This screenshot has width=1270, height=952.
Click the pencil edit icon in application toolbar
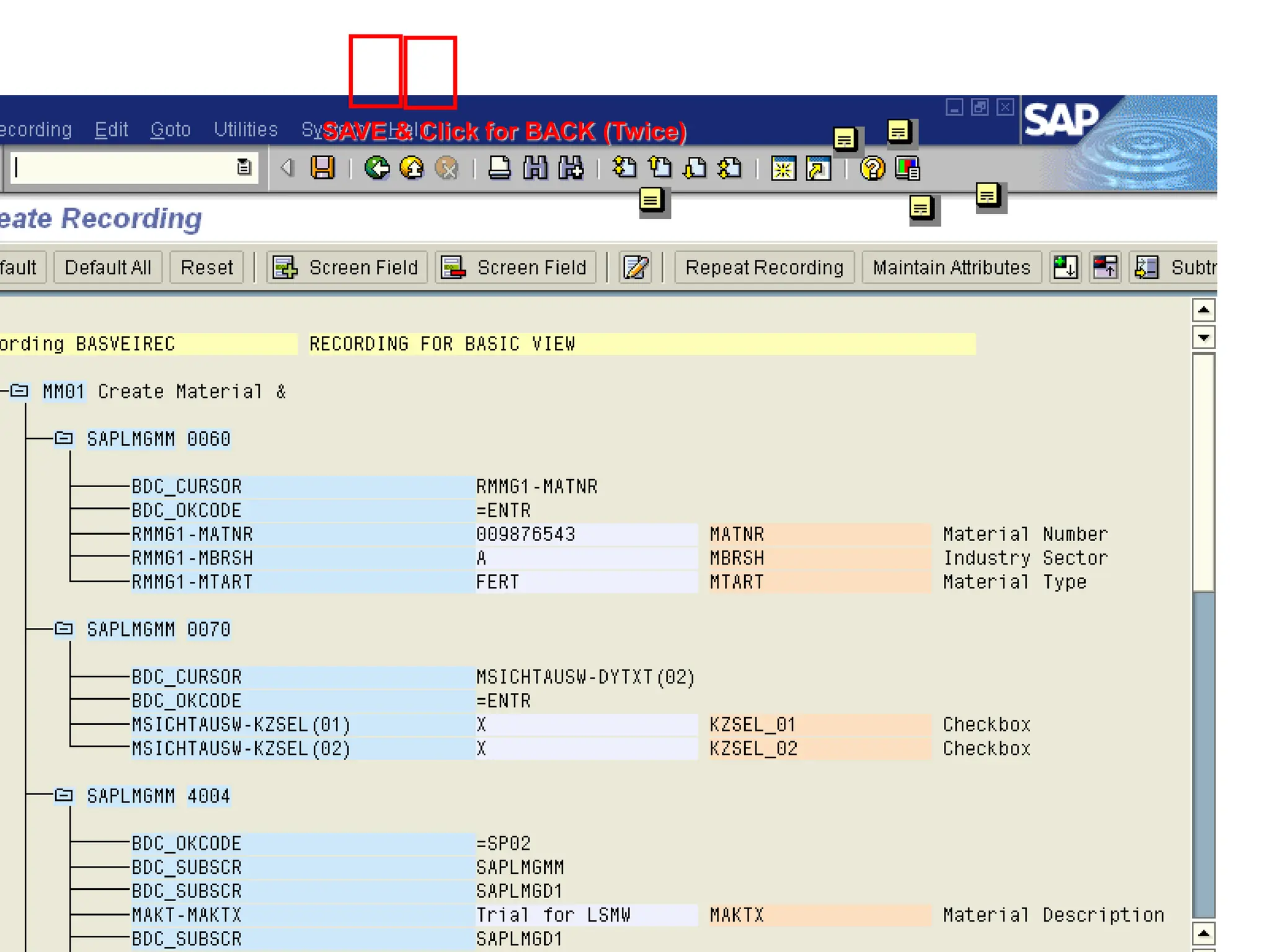coord(636,268)
